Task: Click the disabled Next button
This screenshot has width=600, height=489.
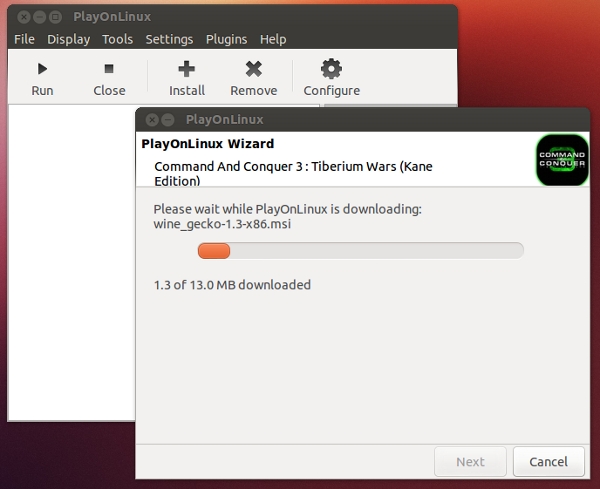Action: pos(470,461)
